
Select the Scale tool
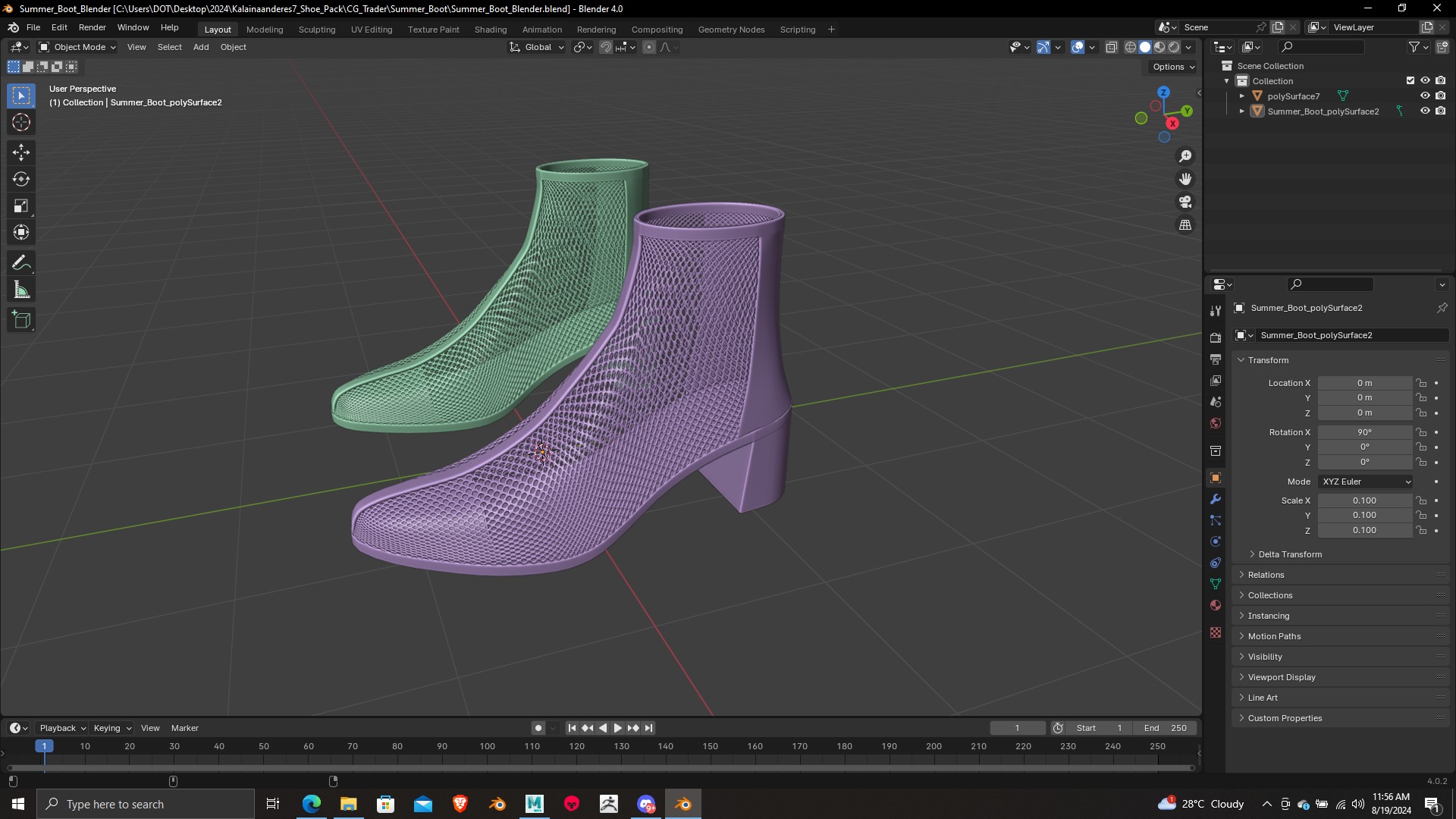[x=21, y=206]
